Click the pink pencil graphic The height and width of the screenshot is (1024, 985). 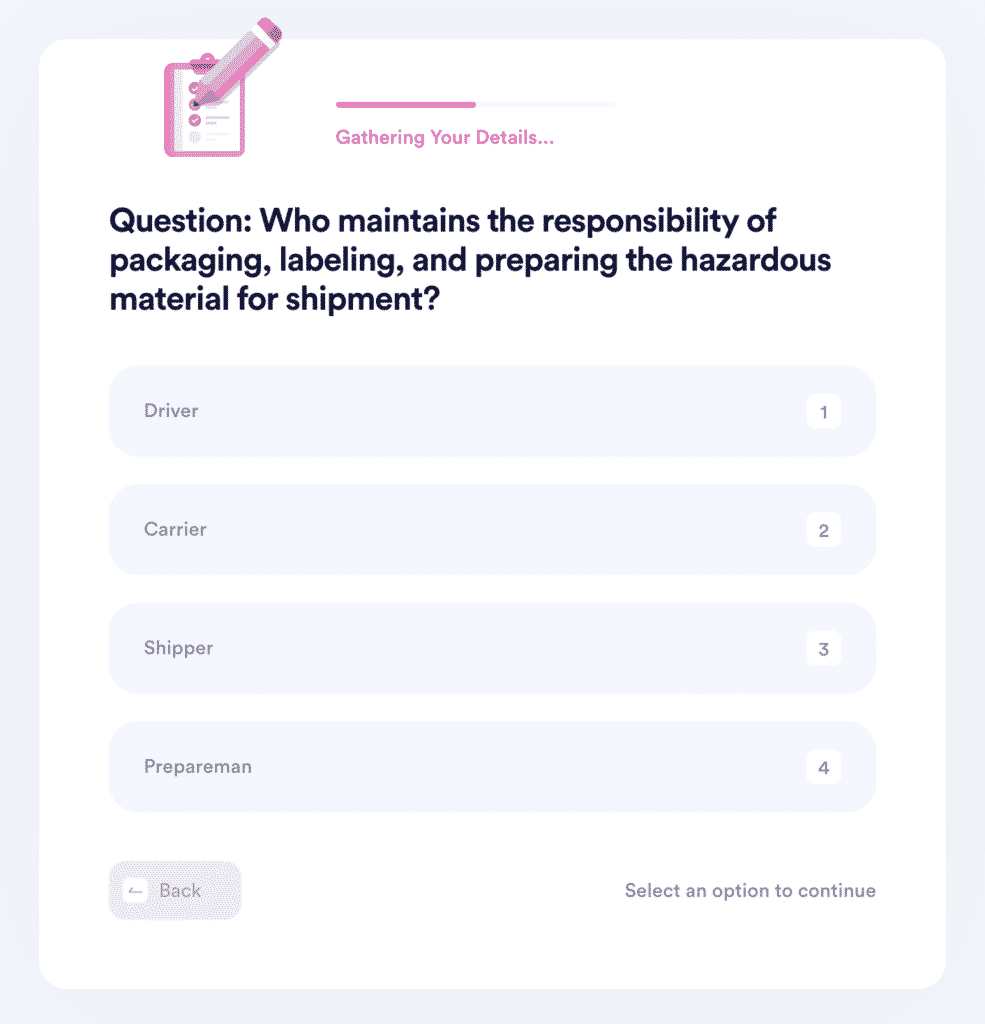[238, 62]
